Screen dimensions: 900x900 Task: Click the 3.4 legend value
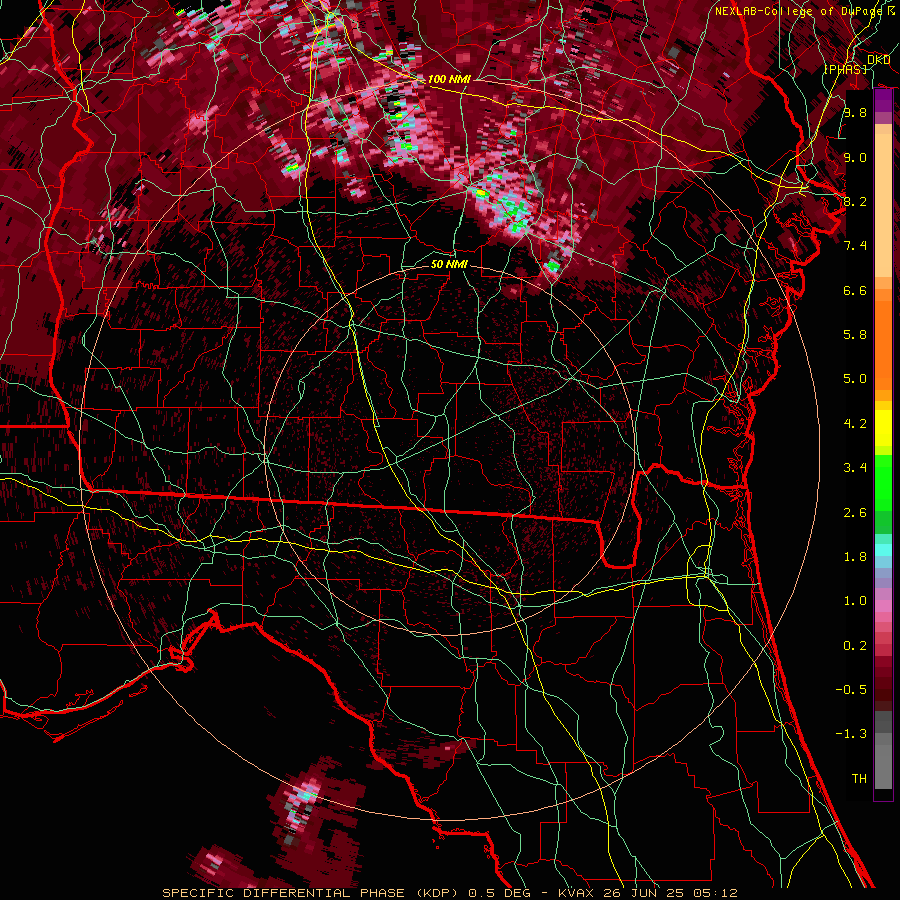pos(855,468)
